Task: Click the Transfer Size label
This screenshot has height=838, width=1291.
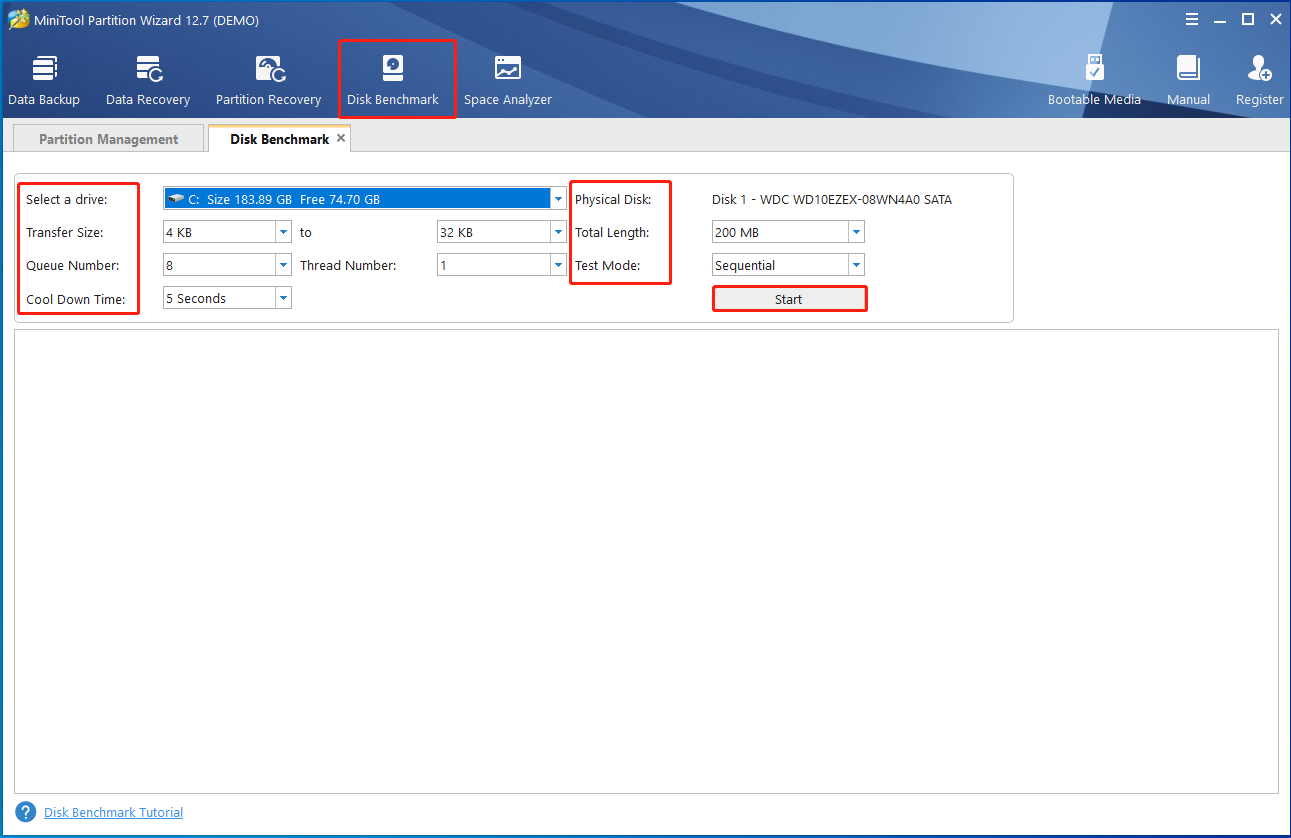Action: point(64,232)
